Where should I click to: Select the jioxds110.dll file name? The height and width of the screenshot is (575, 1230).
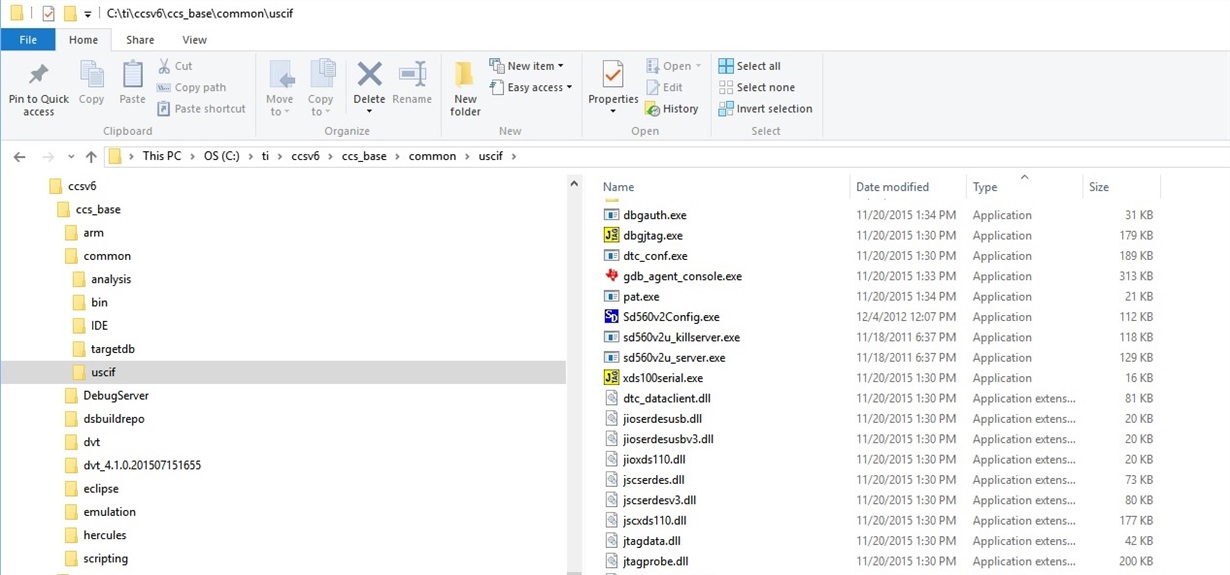pyautogui.click(x=654, y=459)
